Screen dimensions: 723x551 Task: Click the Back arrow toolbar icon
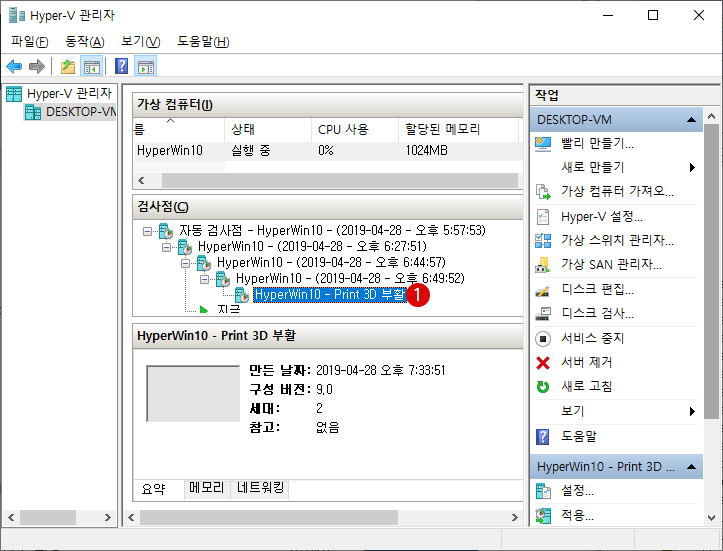[x=14, y=66]
